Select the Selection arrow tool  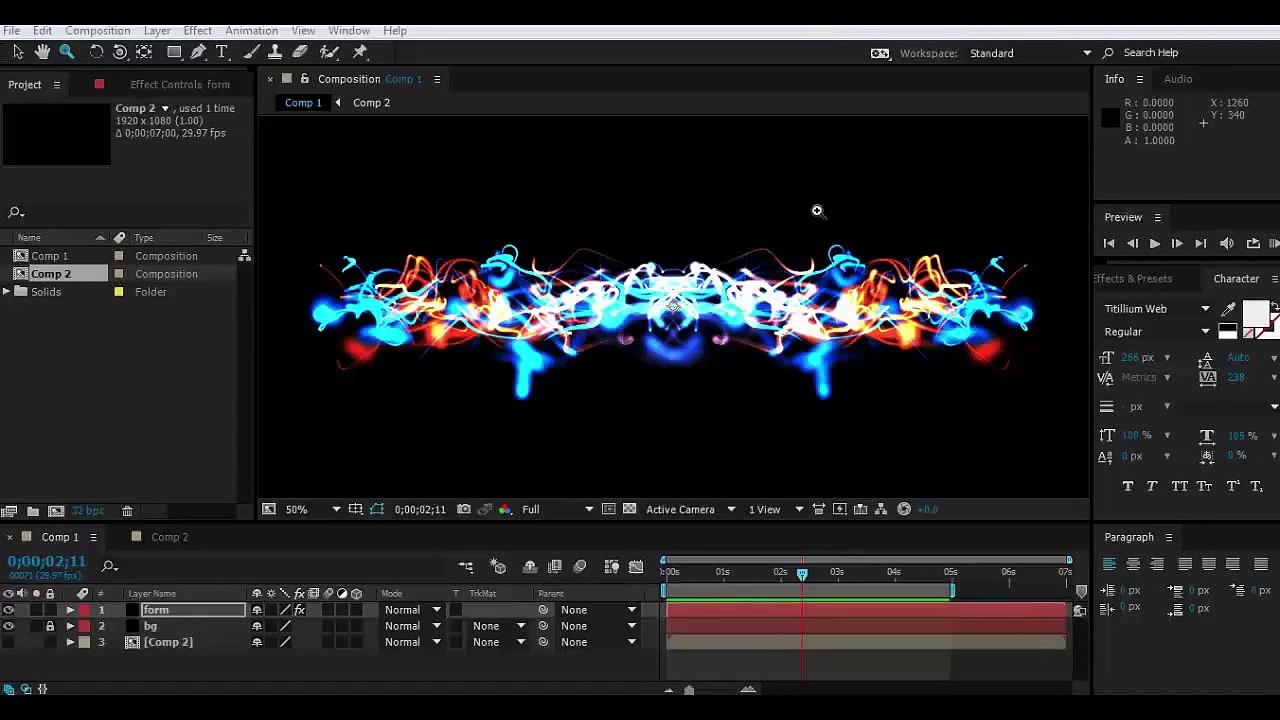18,52
